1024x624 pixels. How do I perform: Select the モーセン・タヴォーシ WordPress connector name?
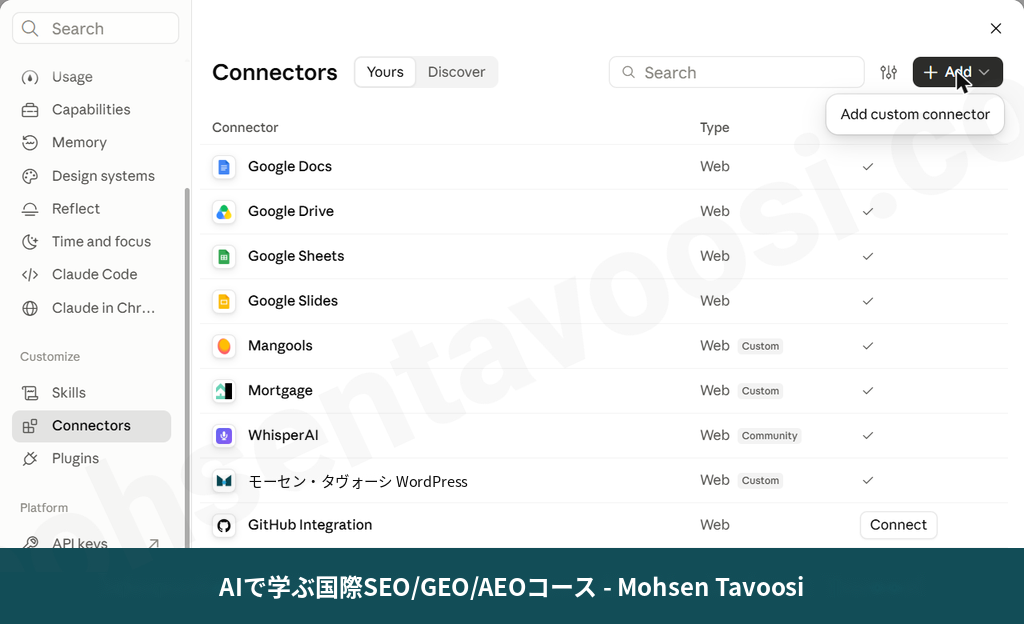tap(358, 482)
